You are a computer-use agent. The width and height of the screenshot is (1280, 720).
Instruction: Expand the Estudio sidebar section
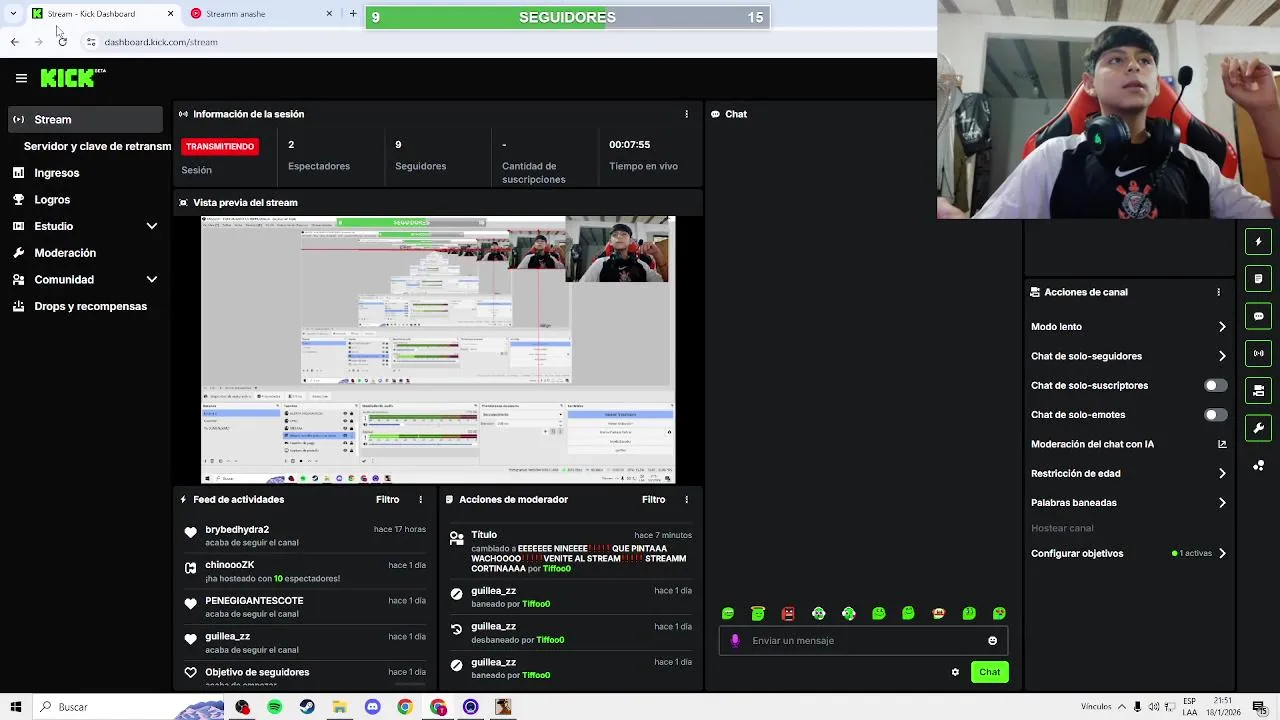[152, 226]
